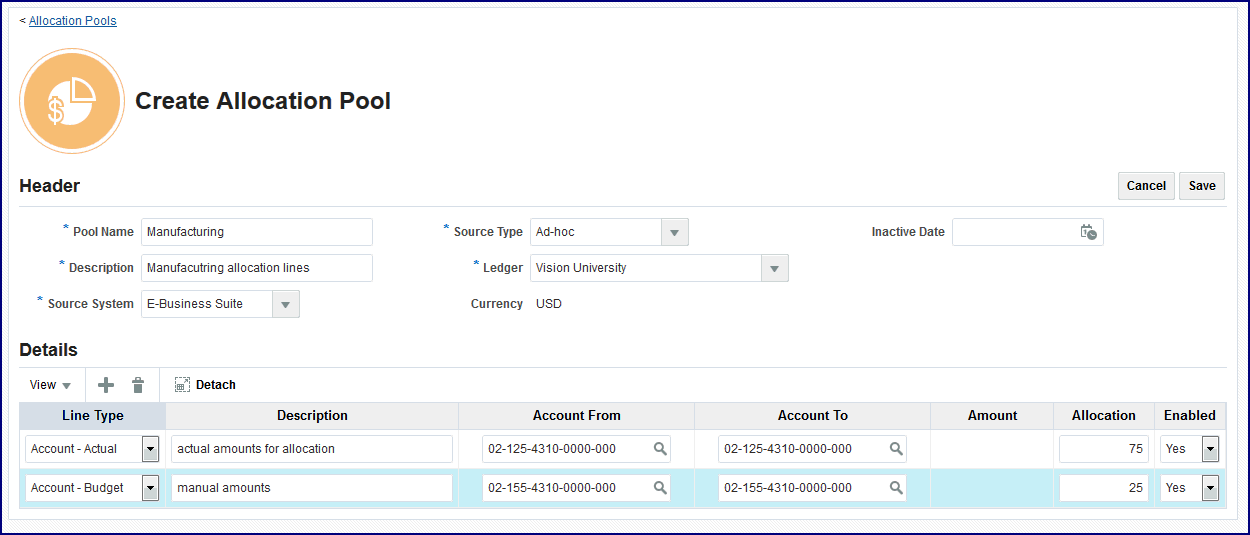Edit 'actual amounts for allocation' description field
Screen dimensions: 1250x535
point(312,449)
